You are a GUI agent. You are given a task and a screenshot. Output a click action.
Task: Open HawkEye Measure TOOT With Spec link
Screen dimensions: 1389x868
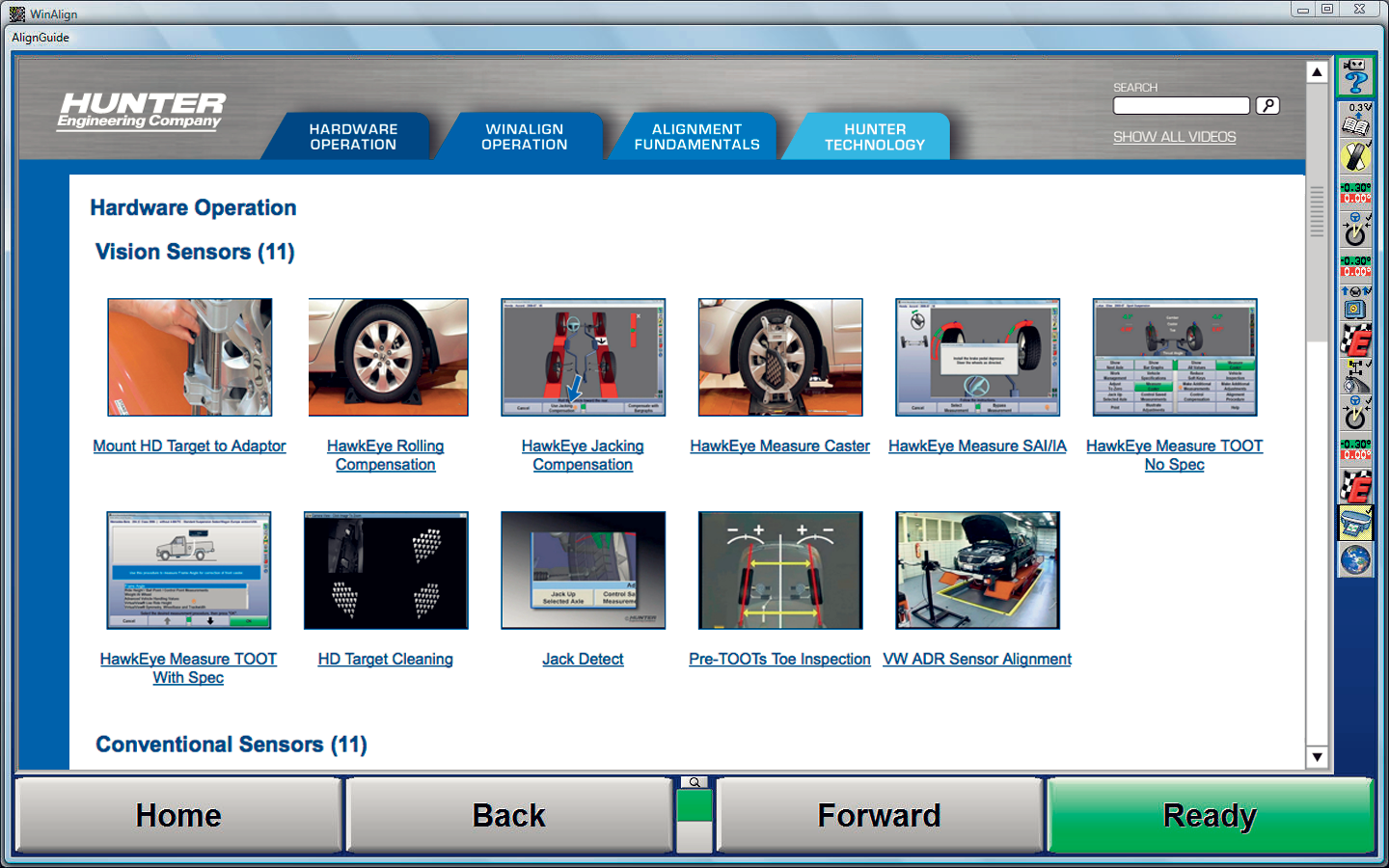click(188, 668)
